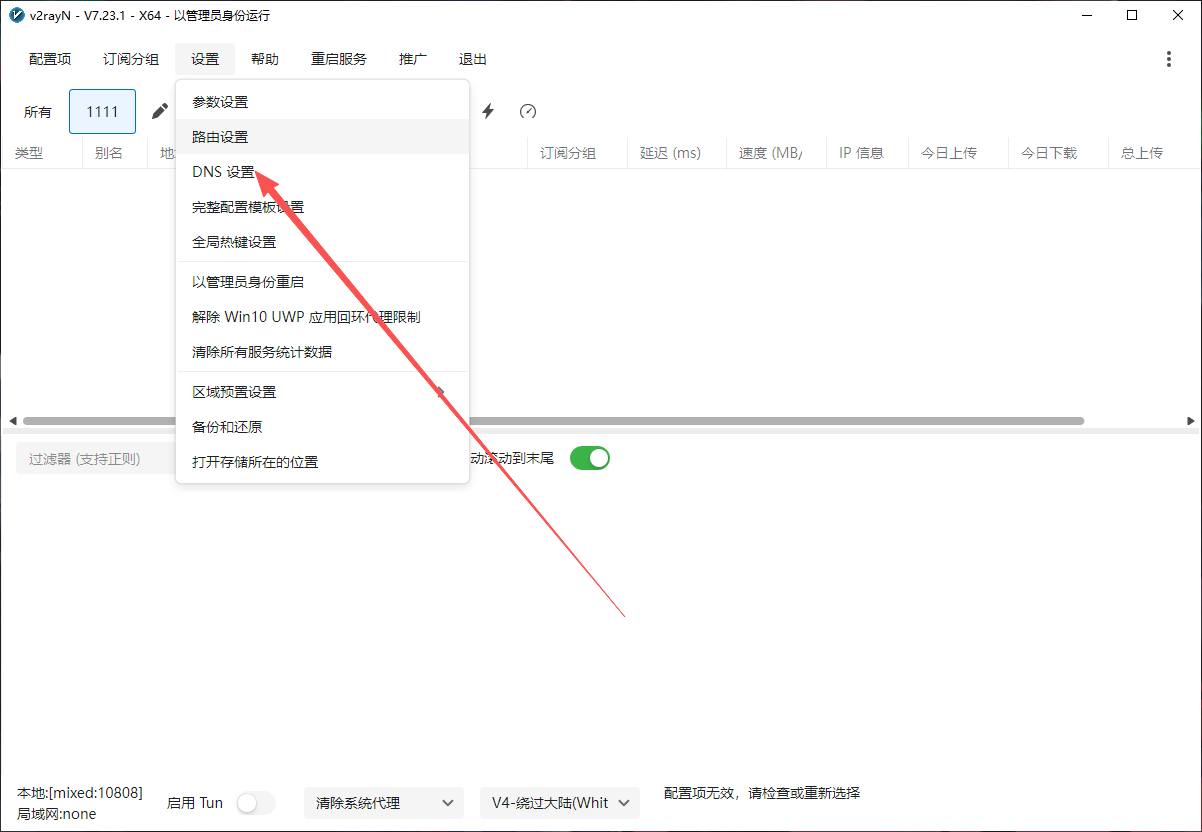Image resolution: width=1202 pixels, height=832 pixels.
Task: Open the 推广 menu
Action: click(x=413, y=59)
